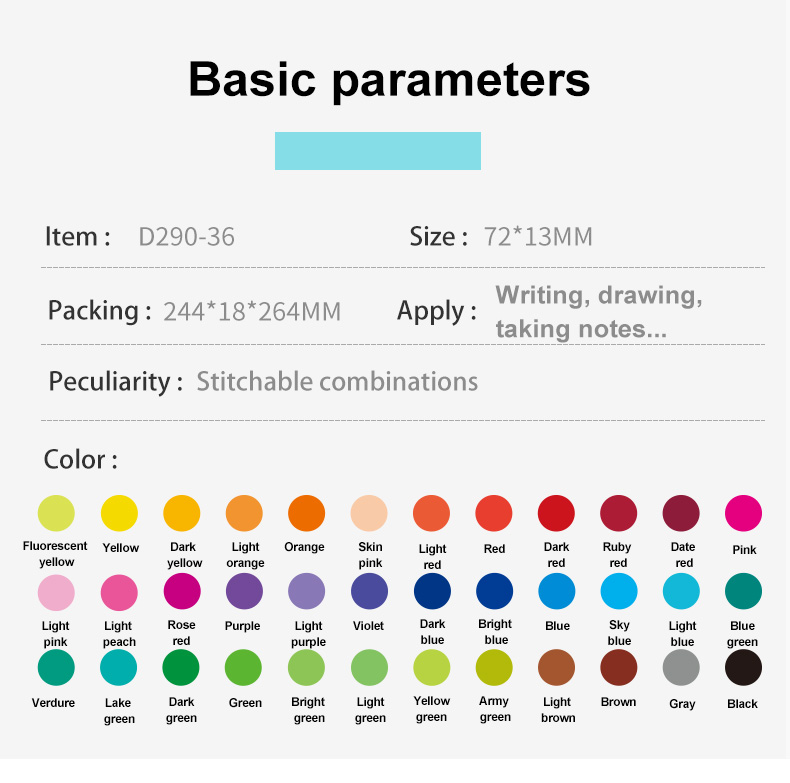Viewport: 790px width, 783px height.
Task: Click the item number D290-36
Action: pyautogui.click(x=187, y=237)
